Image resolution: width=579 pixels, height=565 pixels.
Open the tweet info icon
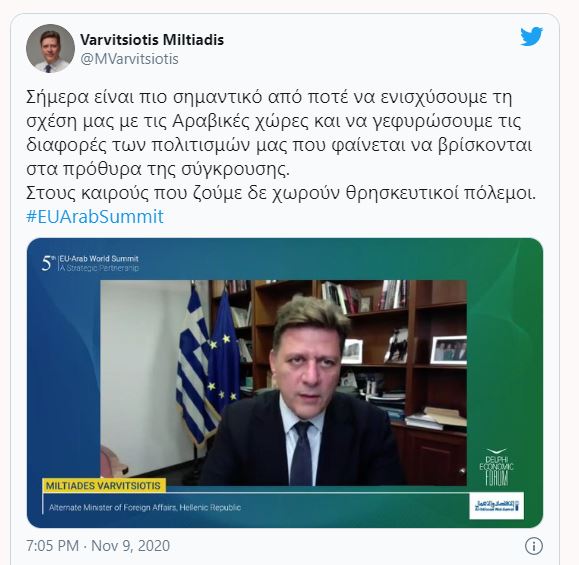pyautogui.click(x=534, y=546)
